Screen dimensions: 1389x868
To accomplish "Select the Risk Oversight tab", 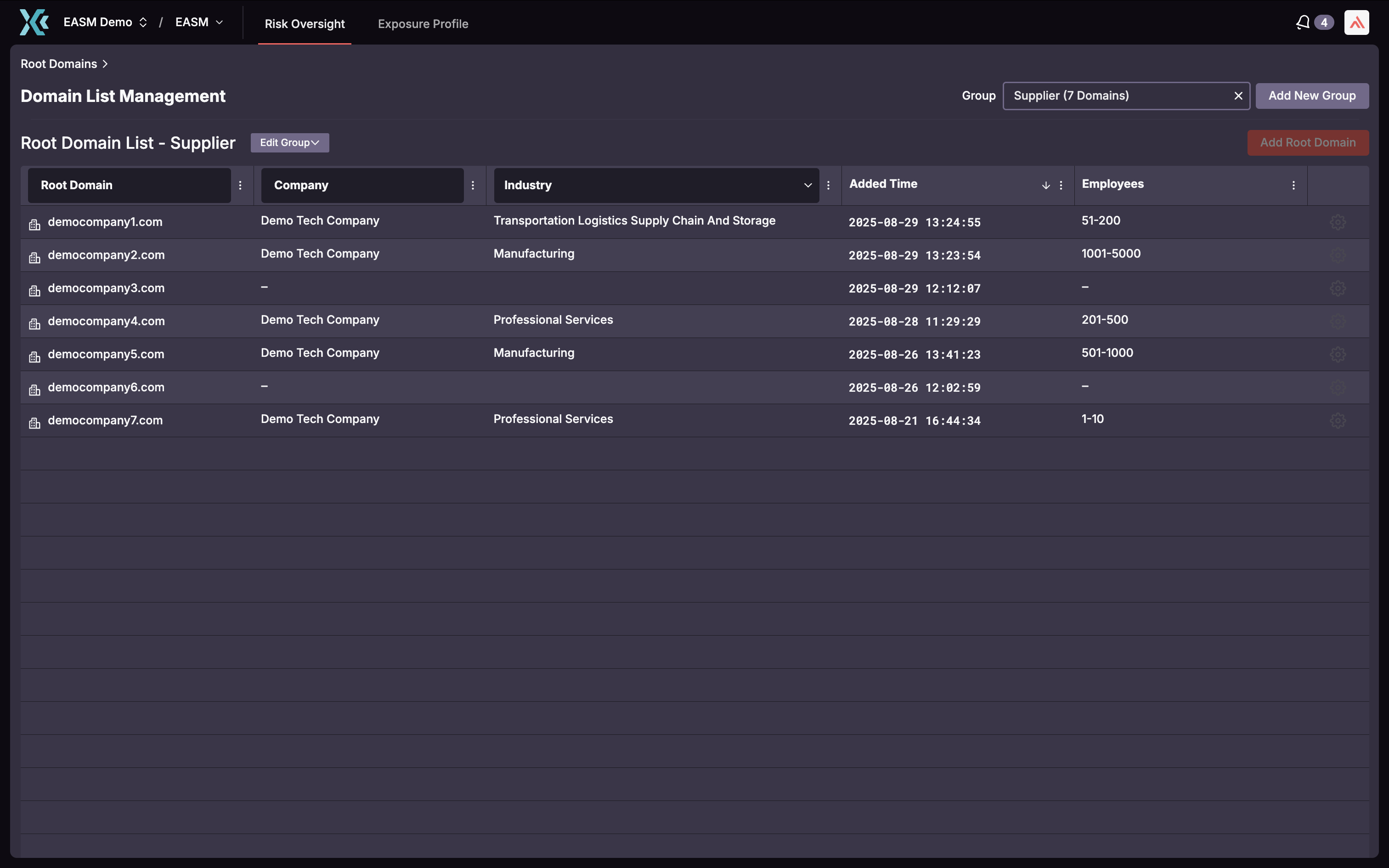I will (304, 23).
